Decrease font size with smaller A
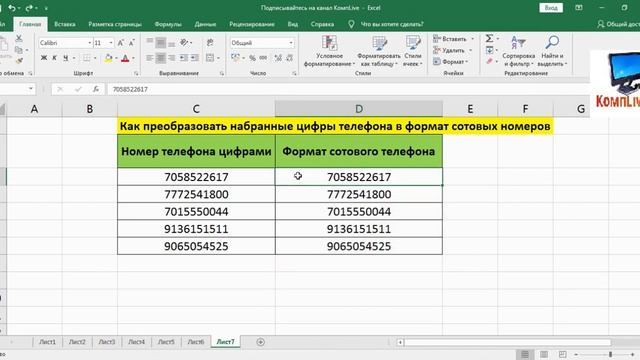 pos(131,43)
